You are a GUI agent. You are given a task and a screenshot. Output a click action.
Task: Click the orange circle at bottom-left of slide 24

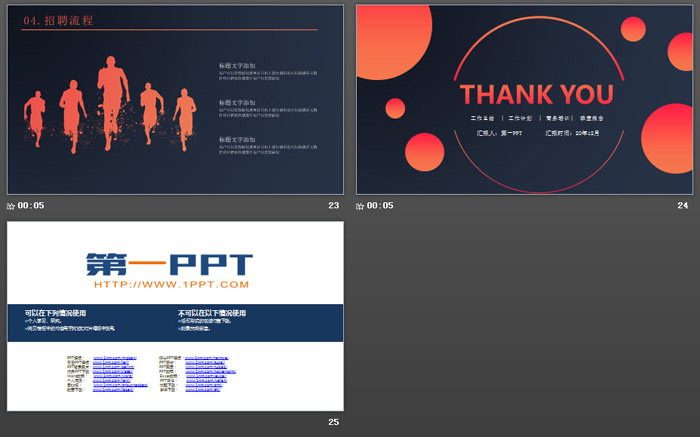click(x=424, y=152)
